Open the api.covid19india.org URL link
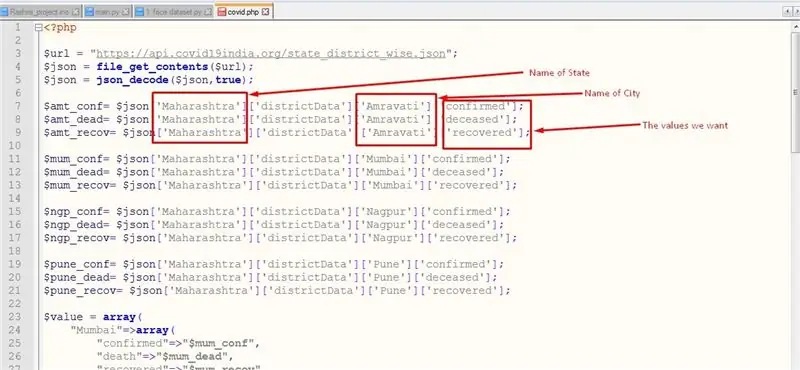 point(271,54)
